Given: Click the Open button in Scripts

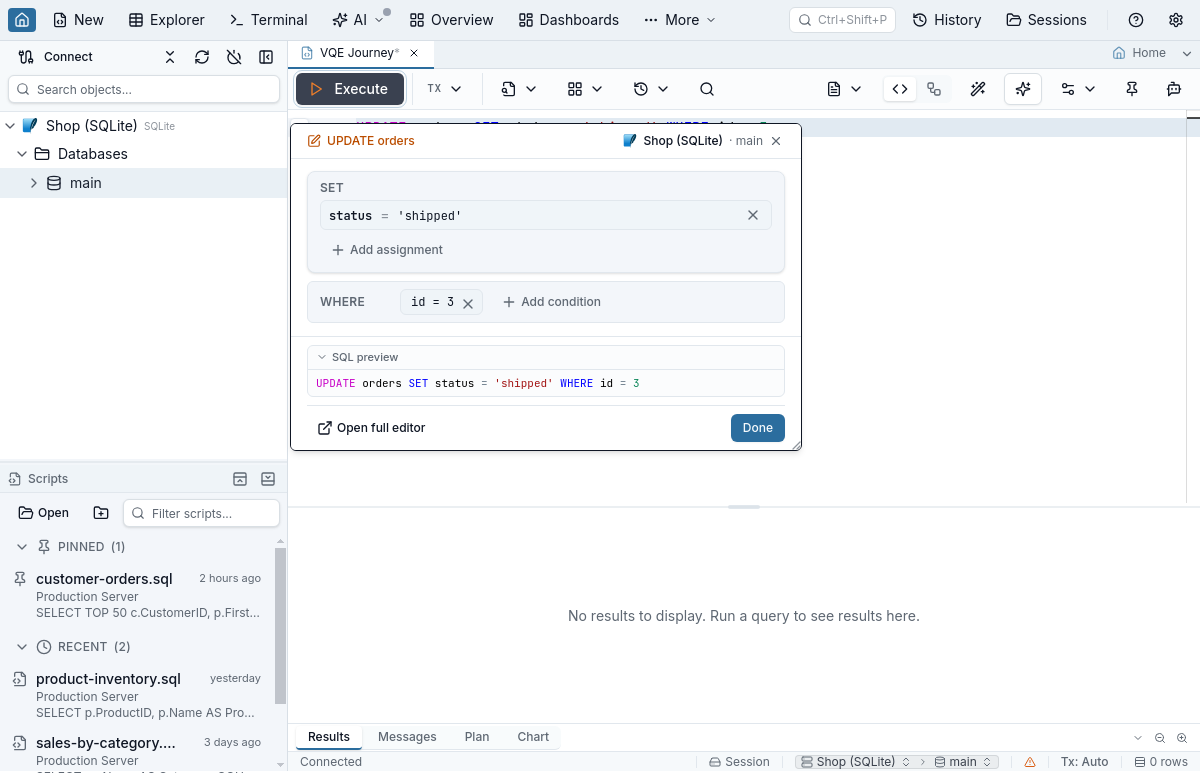Looking at the screenshot, I should pos(44,513).
